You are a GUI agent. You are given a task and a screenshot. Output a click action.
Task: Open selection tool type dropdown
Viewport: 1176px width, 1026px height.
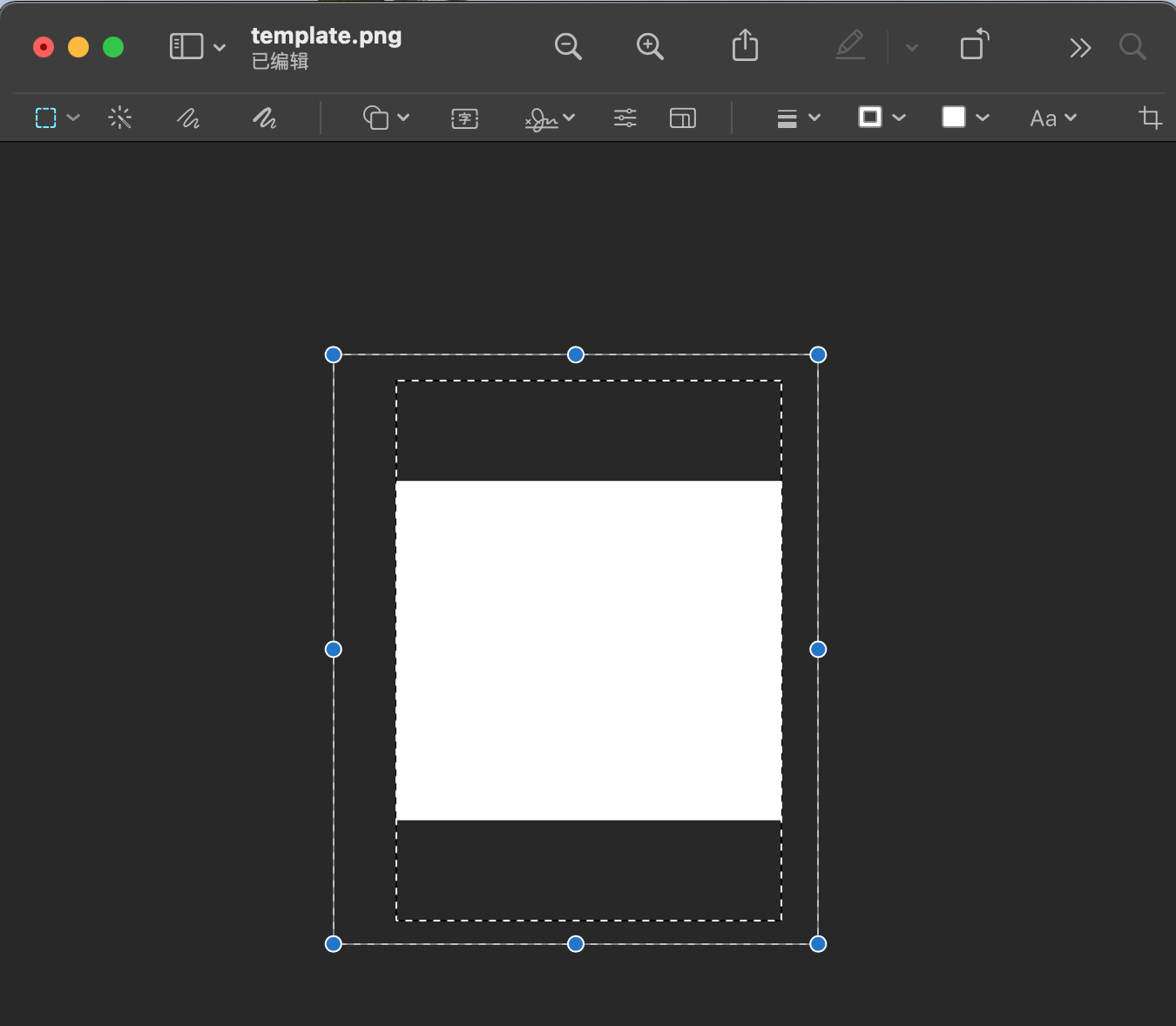coord(73,118)
